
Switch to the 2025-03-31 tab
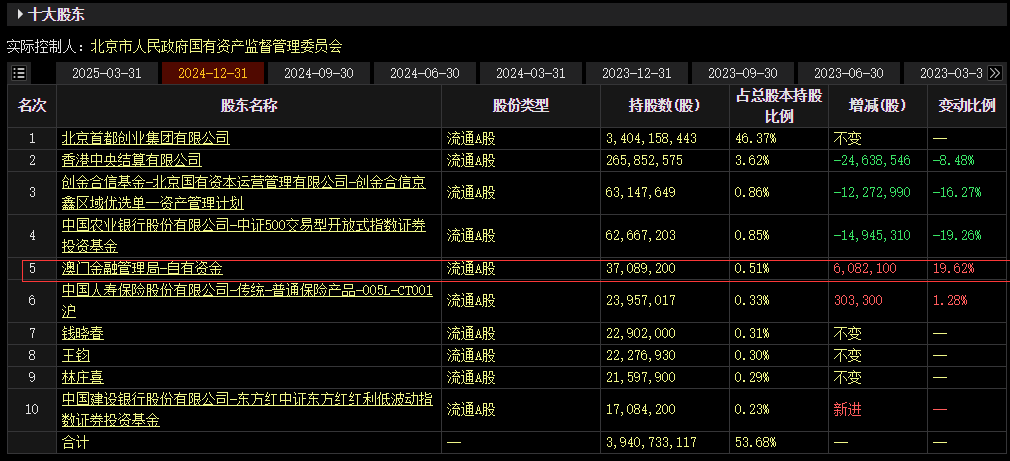(106, 73)
